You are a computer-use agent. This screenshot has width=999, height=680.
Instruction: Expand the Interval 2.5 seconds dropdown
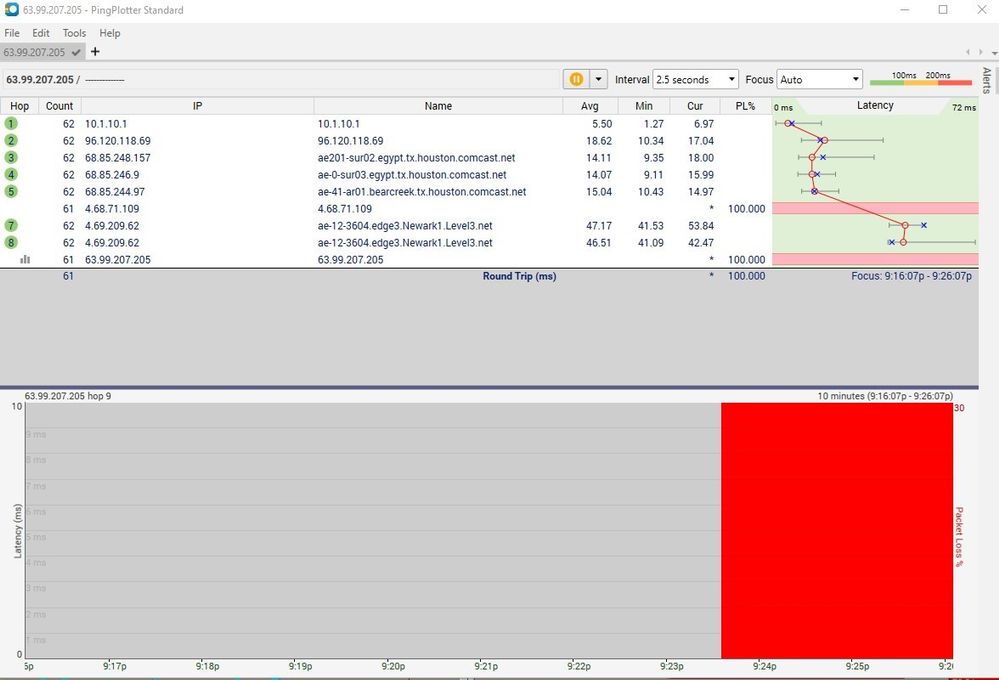click(695, 79)
